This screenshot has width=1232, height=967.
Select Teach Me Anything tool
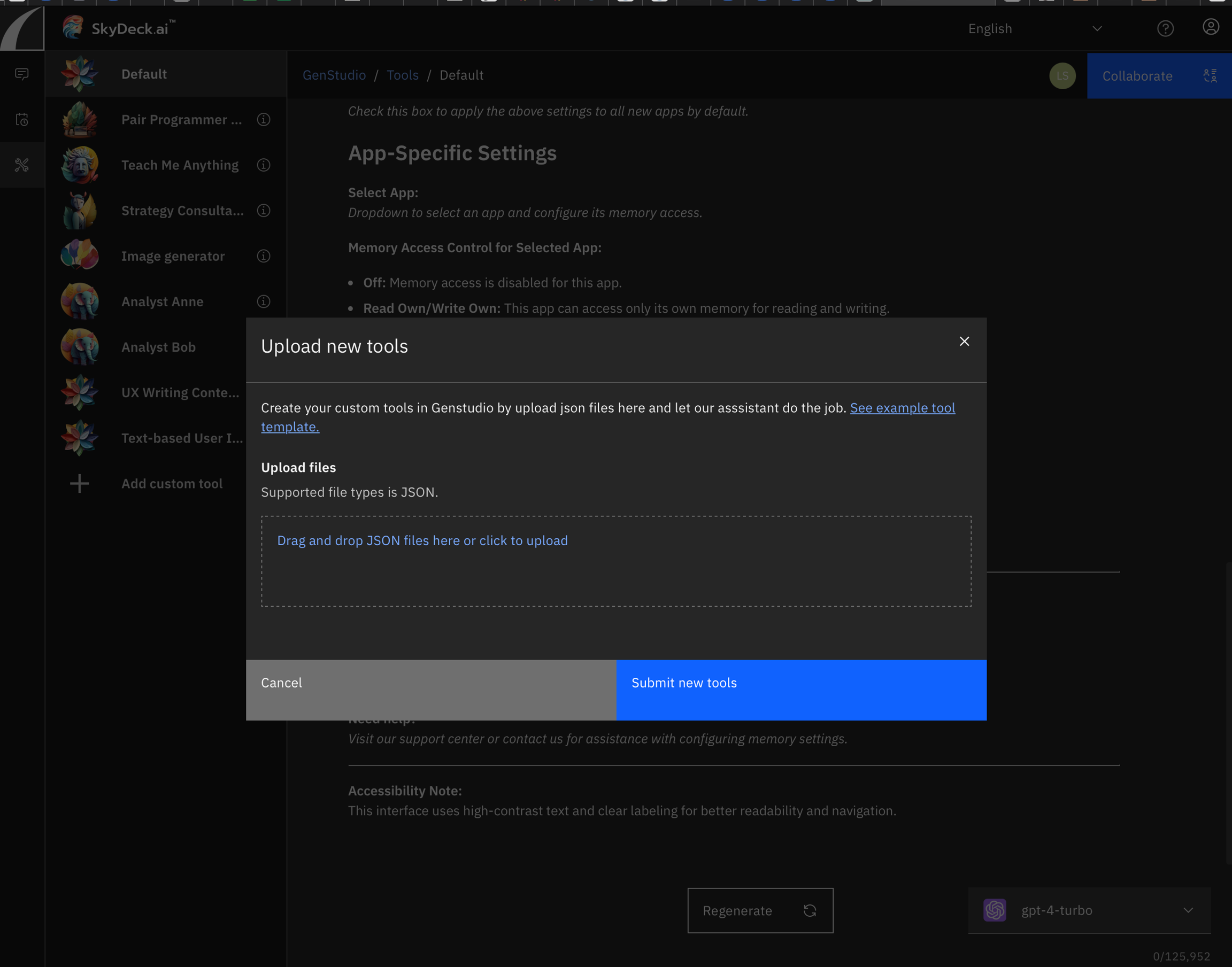pos(166,165)
